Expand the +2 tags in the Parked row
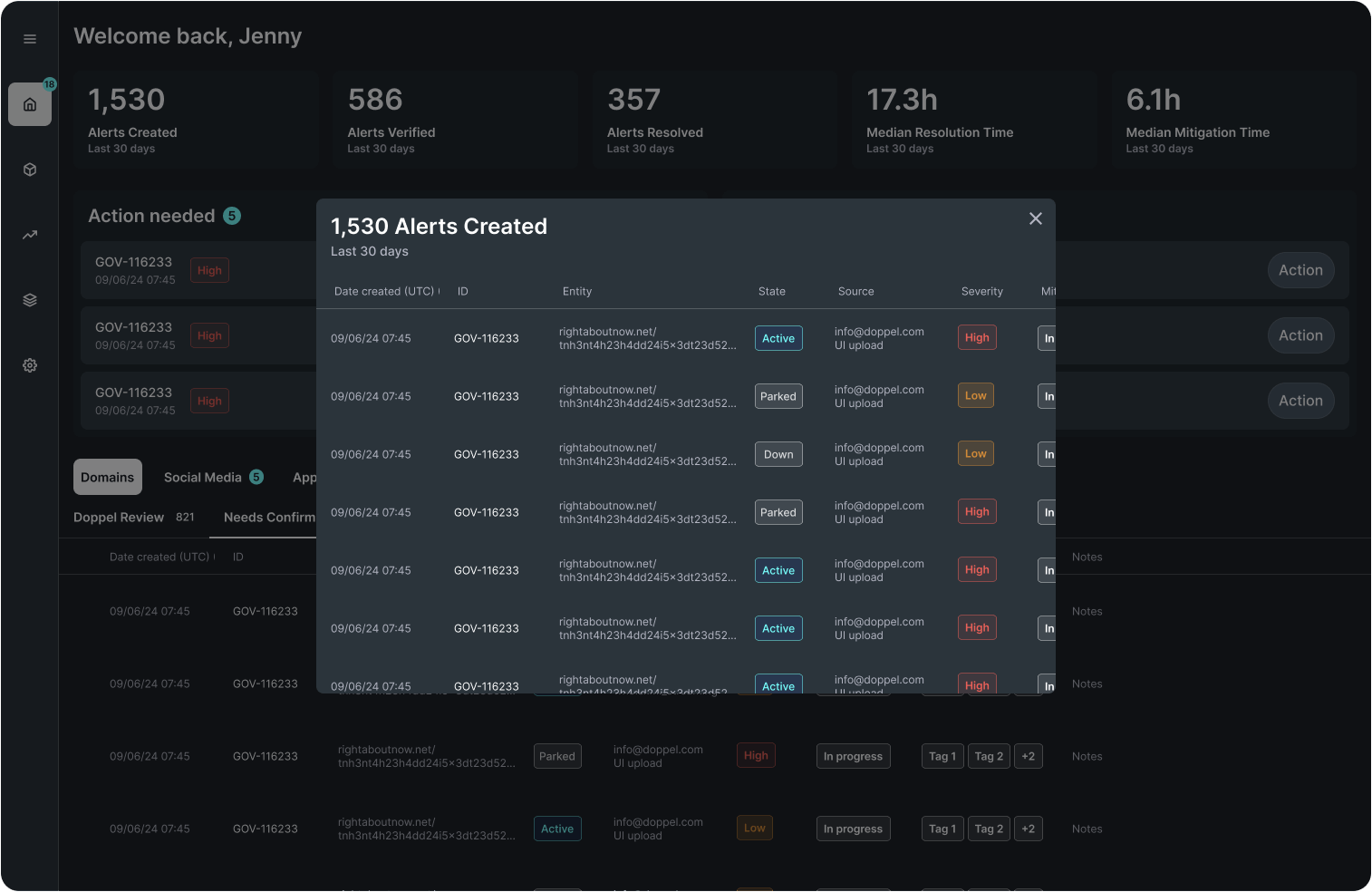Image resolution: width=1372 pixels, height=892 pixels. [x=1028, y=757]
